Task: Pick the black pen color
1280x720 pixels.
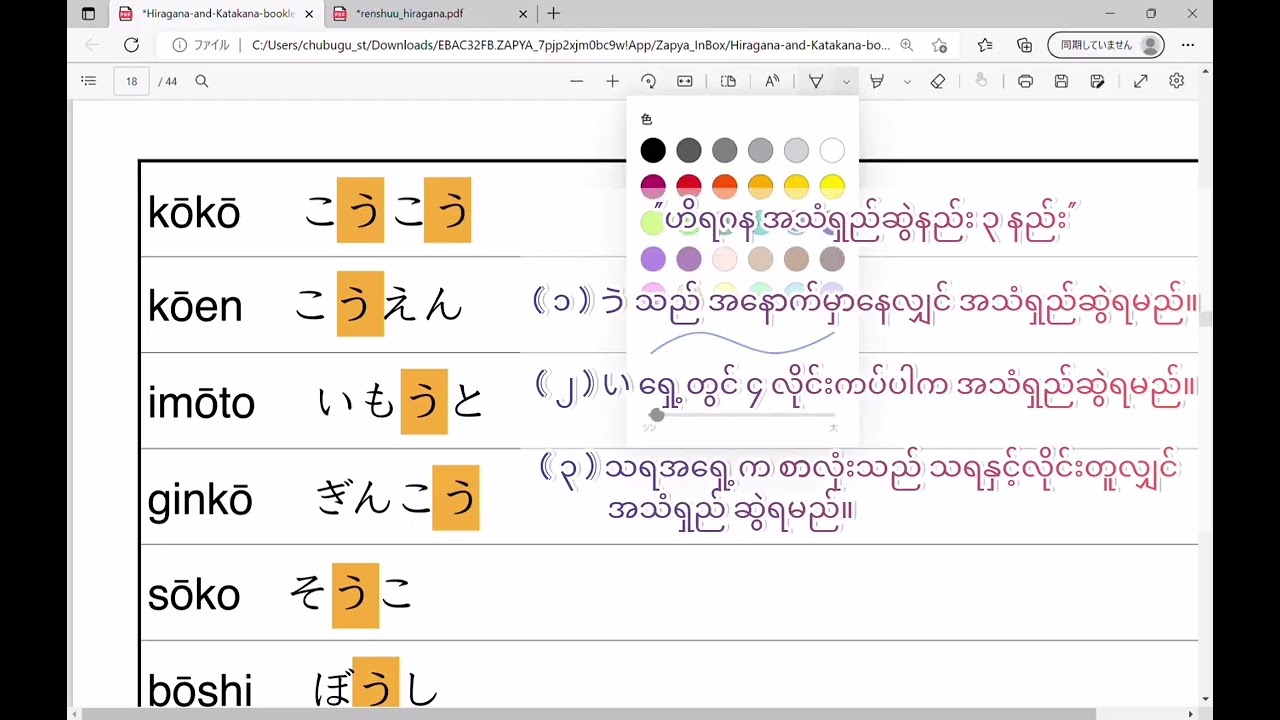Action: pyautogui.click(x=653, y=151)
